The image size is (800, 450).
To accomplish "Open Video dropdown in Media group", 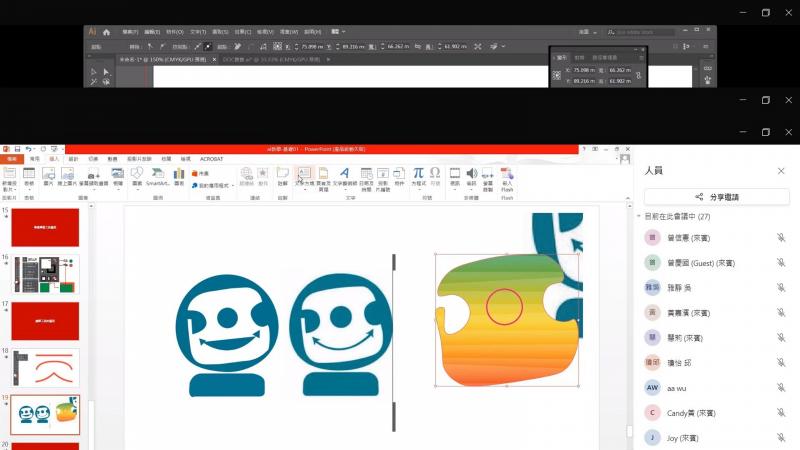I will [455, 187].
